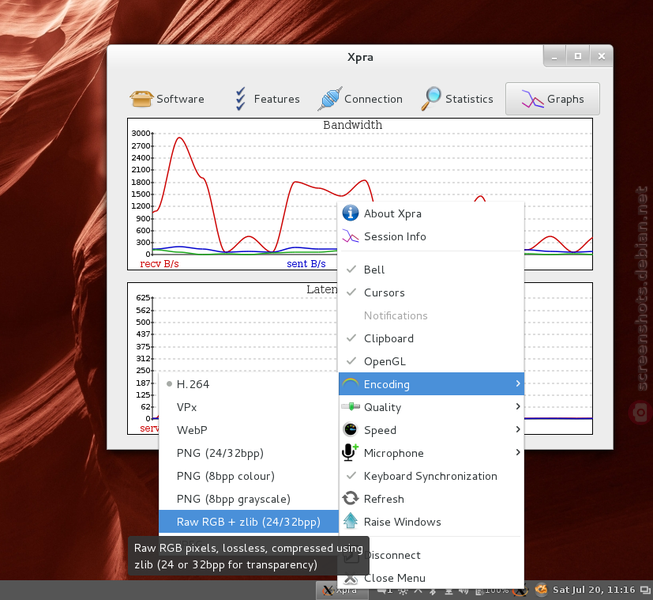Click the Quality slider icon
The image size is (653, 600).
tap(350, 406)
